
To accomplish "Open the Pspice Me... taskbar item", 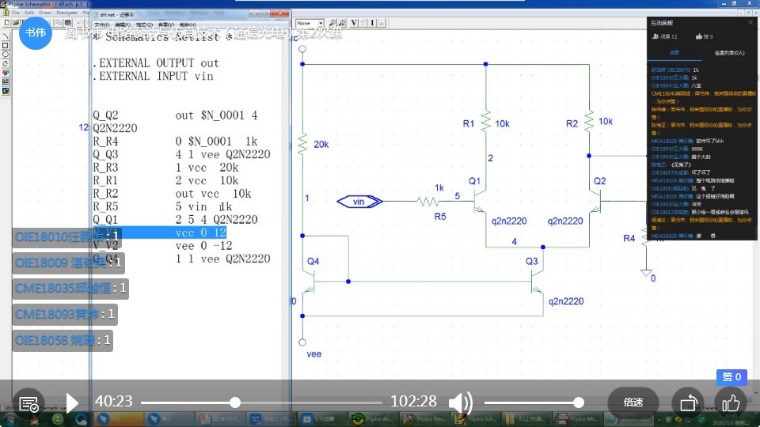I will tap(576, 419).
